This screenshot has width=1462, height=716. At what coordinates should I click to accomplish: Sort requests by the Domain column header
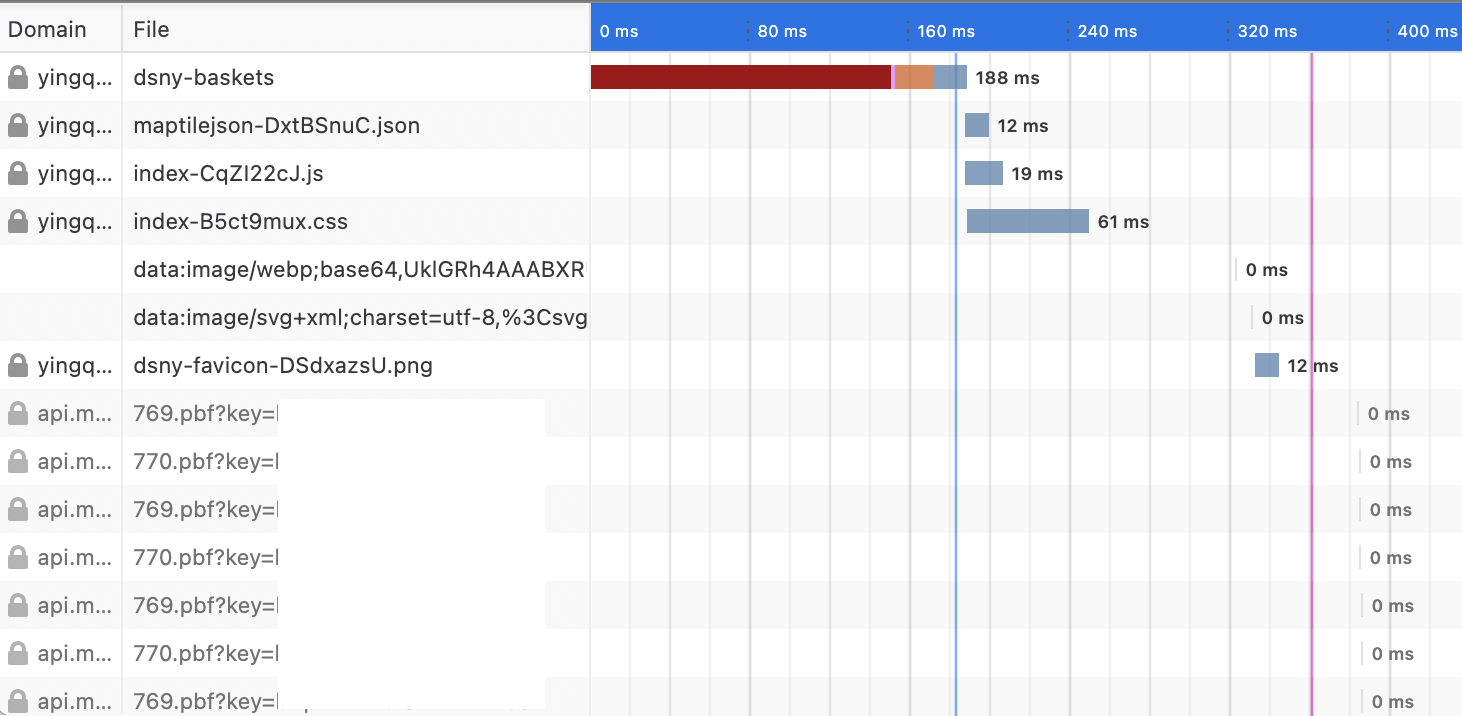coord(48,29)
